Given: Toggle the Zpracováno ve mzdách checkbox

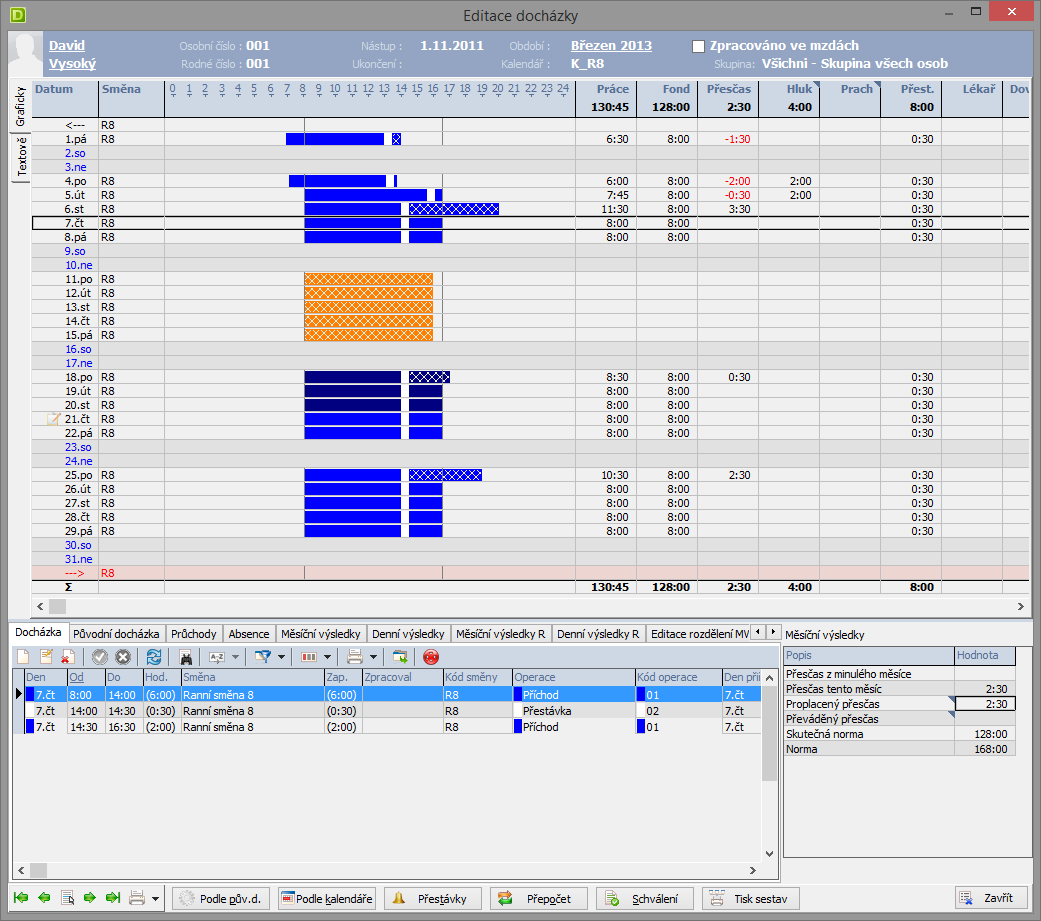Looking at the screenshot, I should coord(699,46).
